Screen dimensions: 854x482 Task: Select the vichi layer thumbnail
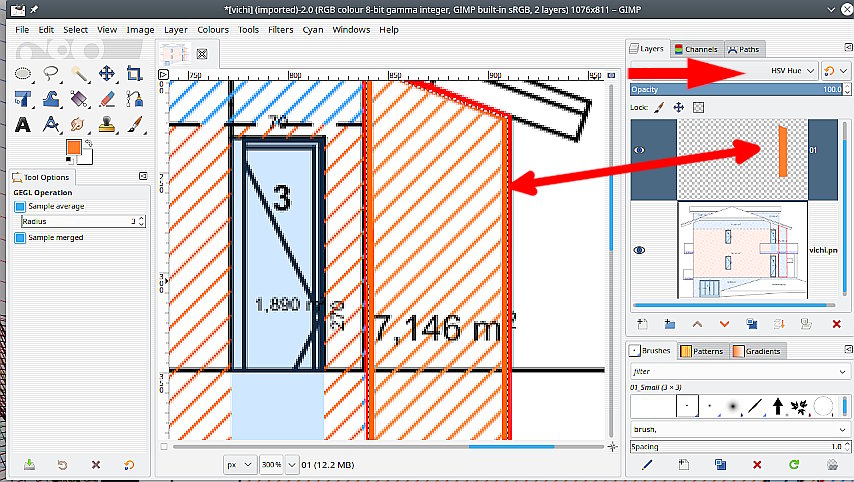tap(741, 250)
